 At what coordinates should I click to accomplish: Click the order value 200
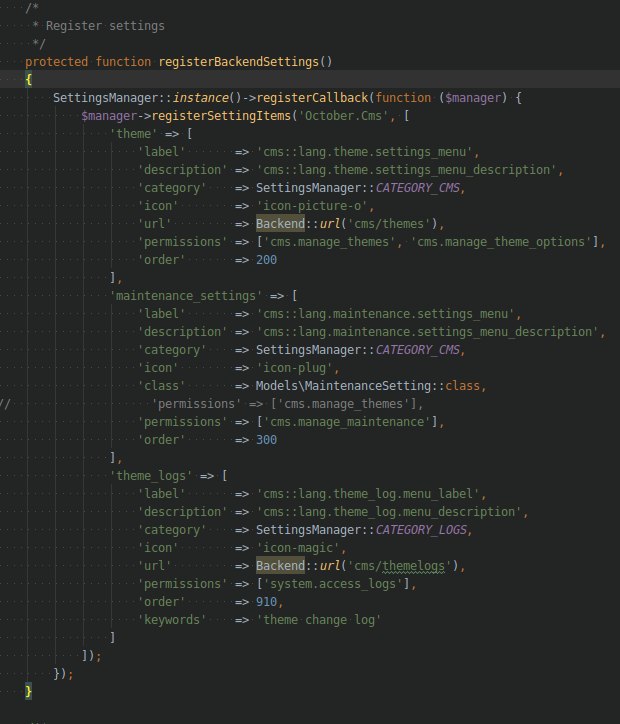pos(266,260)
